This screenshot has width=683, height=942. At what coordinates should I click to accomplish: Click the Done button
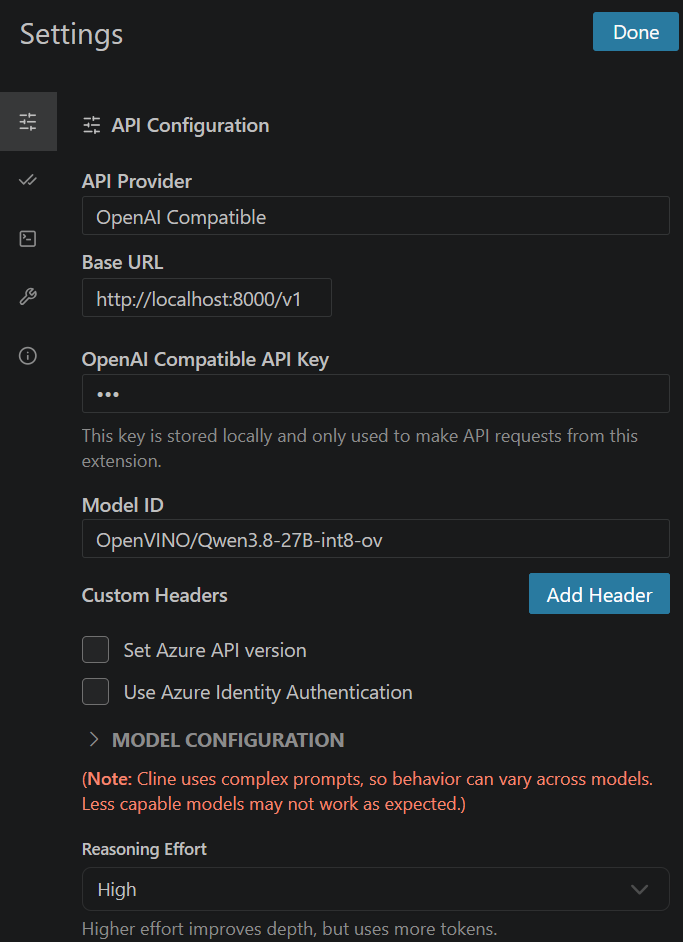pyautogui.click(x=636, y=32)
